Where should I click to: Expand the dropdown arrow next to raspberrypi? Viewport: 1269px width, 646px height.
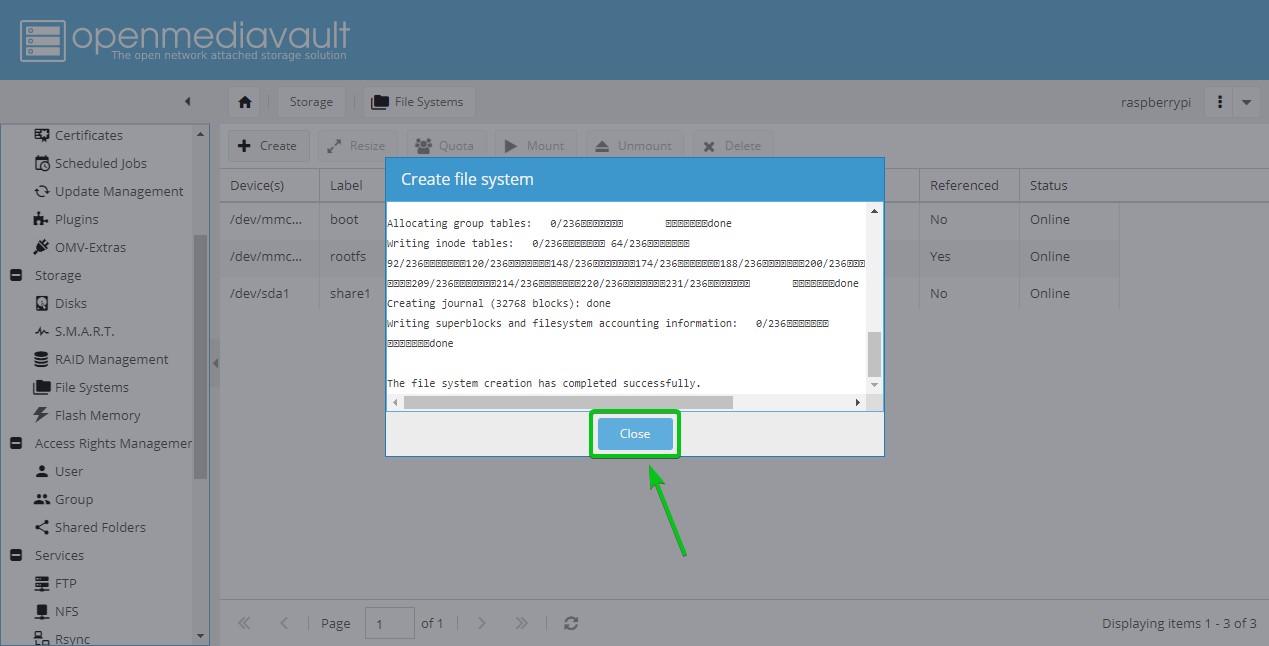1246,102
